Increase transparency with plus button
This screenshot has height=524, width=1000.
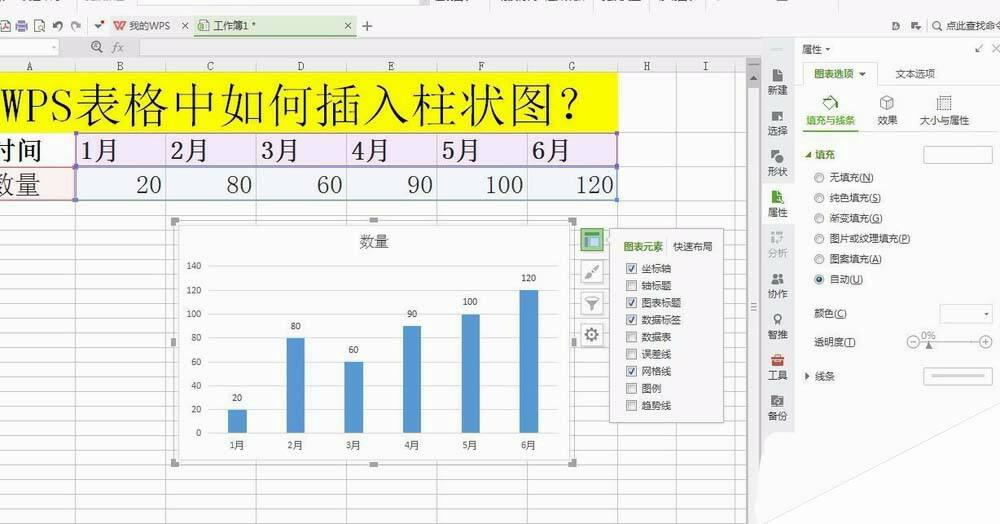985,342
